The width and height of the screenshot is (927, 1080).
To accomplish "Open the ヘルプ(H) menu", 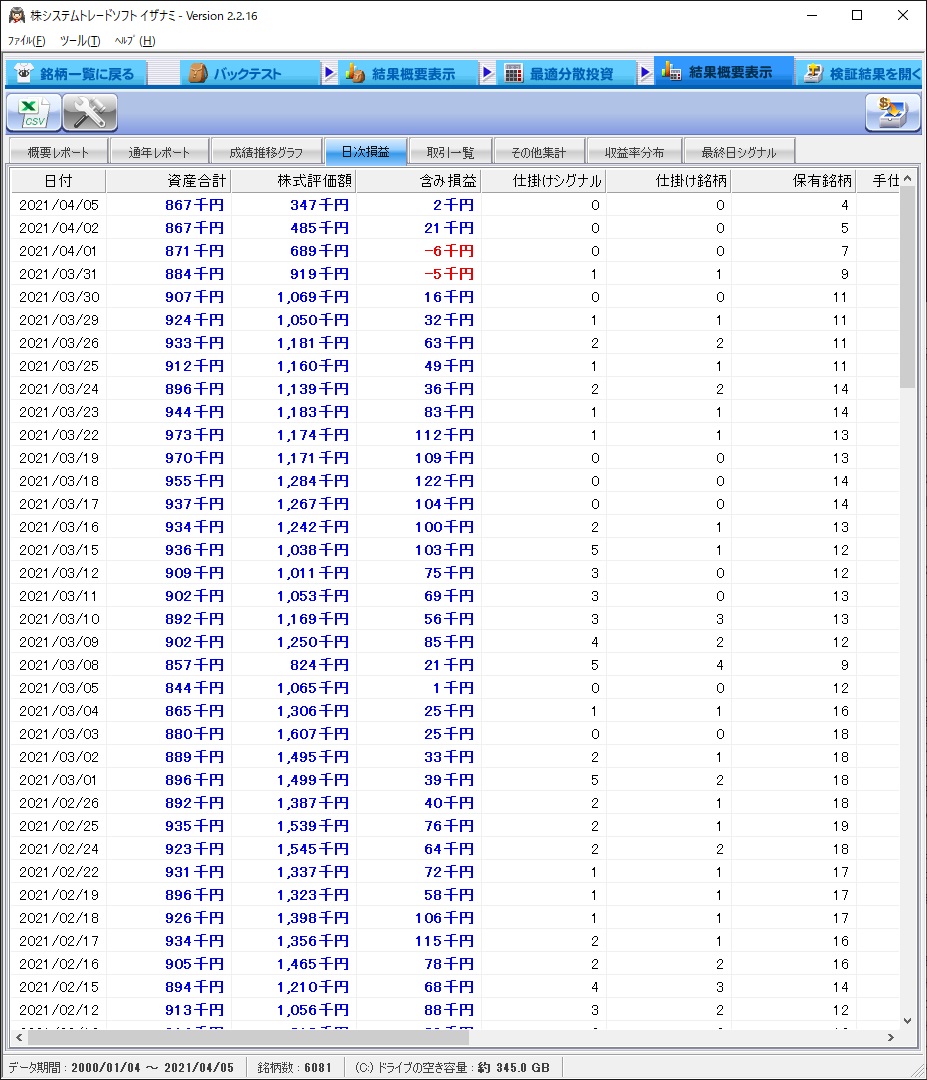I will tap(134, 41).
